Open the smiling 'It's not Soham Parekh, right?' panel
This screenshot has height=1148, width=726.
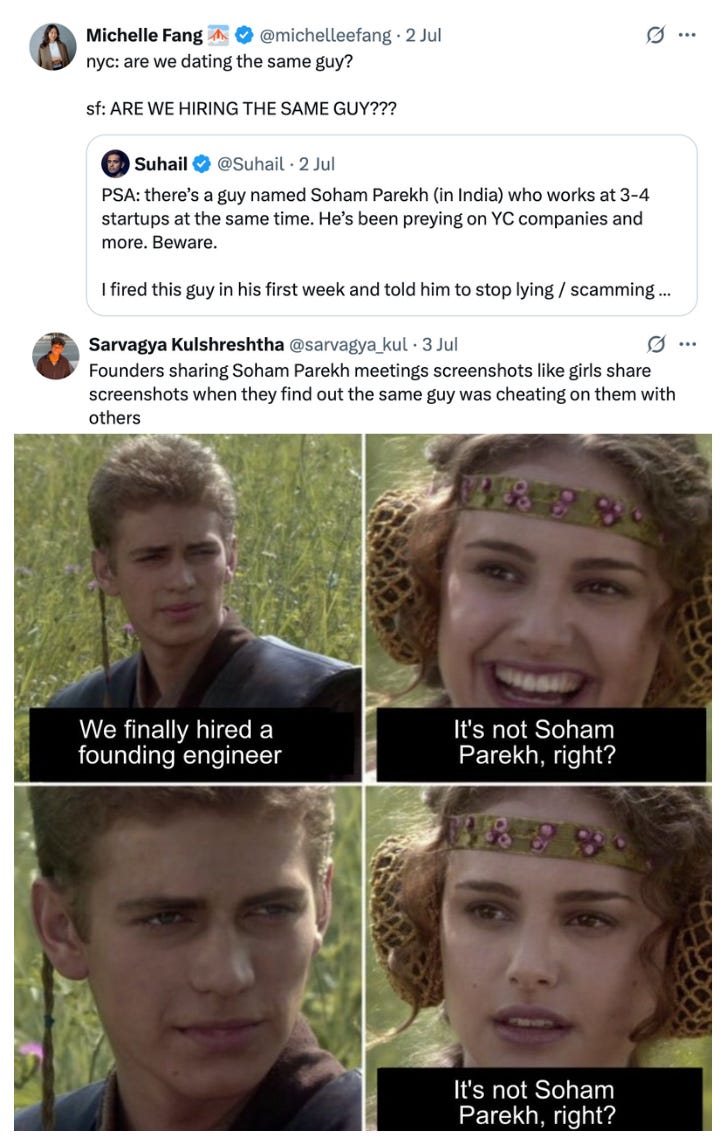[x=539, y=608]
